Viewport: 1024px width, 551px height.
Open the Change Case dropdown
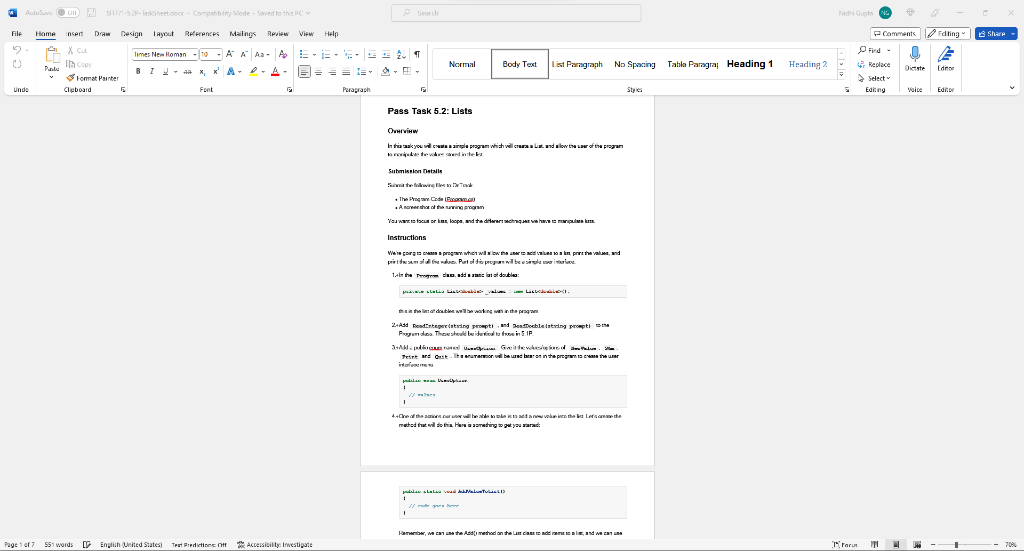[x=263, y=54]
